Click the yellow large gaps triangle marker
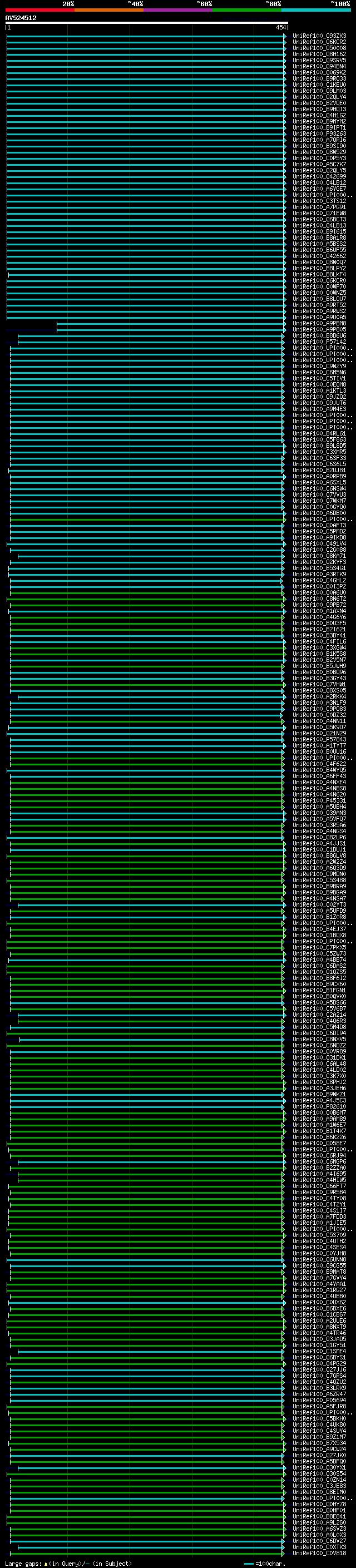Screen dimensions: 356x1568 click(x=46, y=1563)
